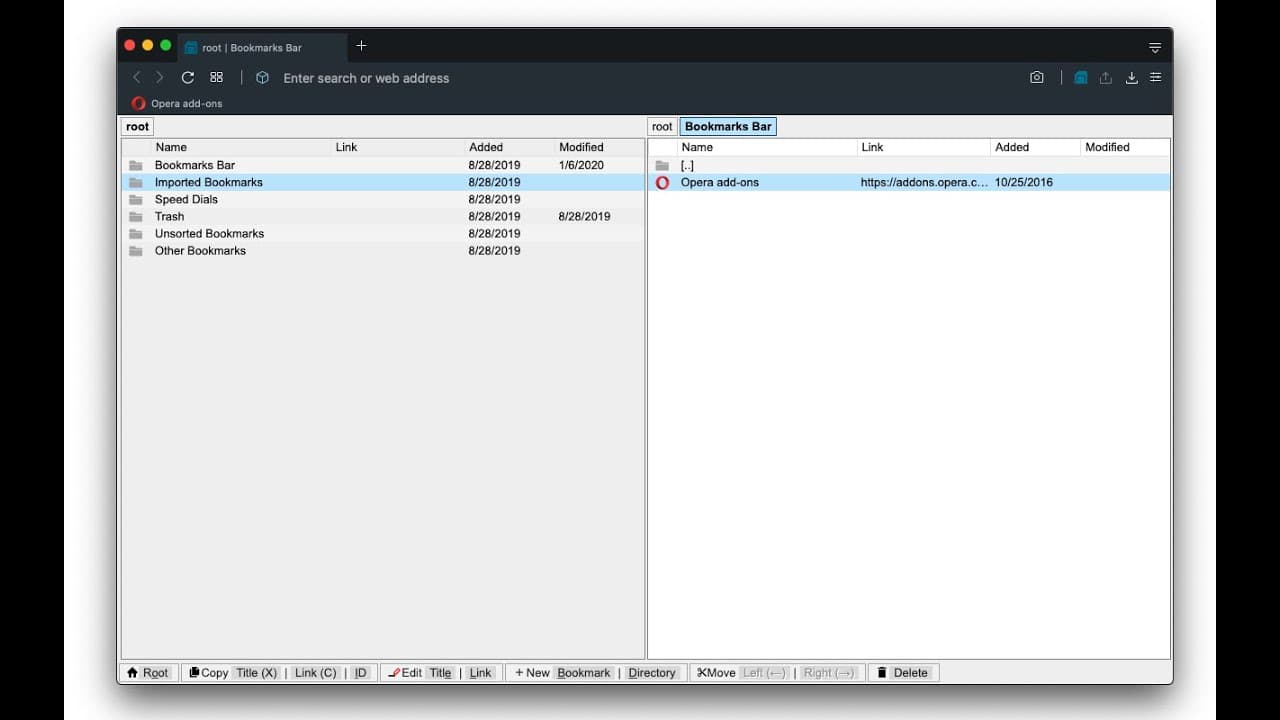Click the Opera icon beside Opera add-ons row
This screenshot has height=720, width=1280.
click(662, 182)
